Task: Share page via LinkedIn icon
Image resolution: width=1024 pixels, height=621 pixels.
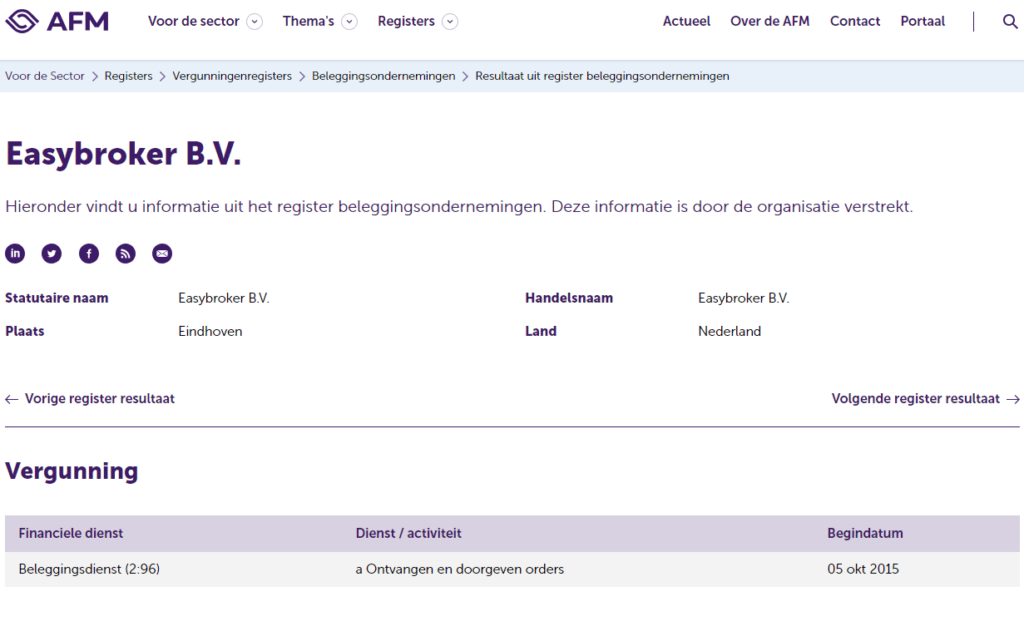Action: pos(15,253)
